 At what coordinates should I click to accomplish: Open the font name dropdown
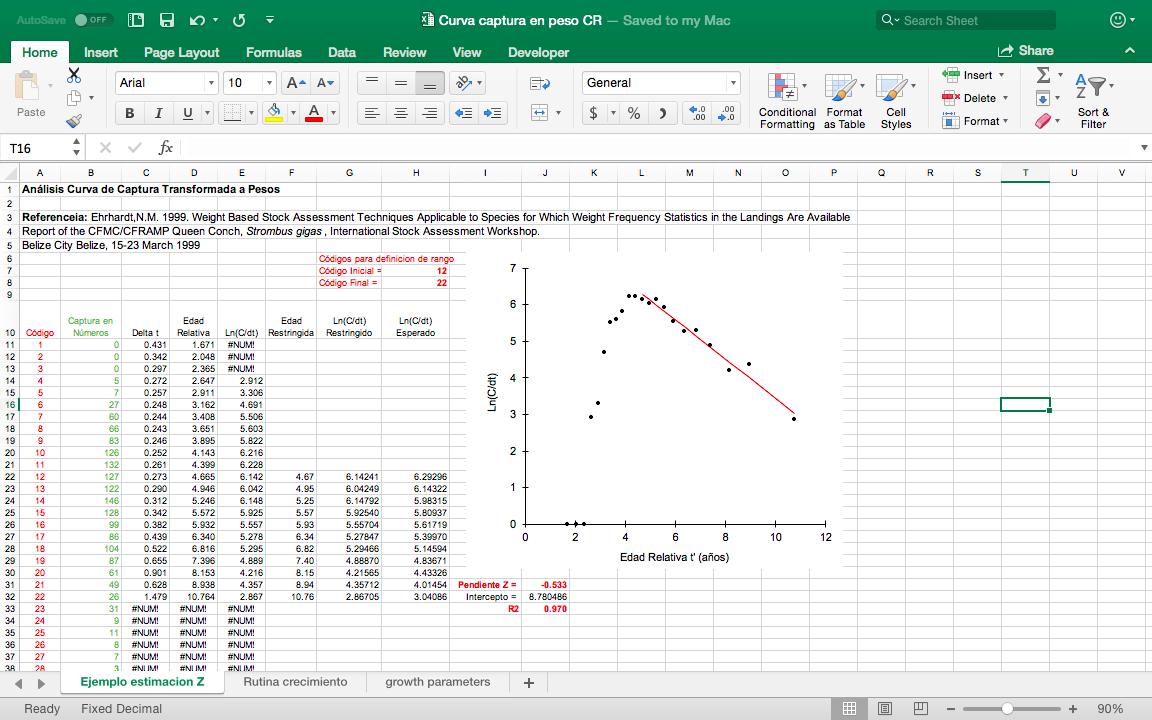point(211,83)
